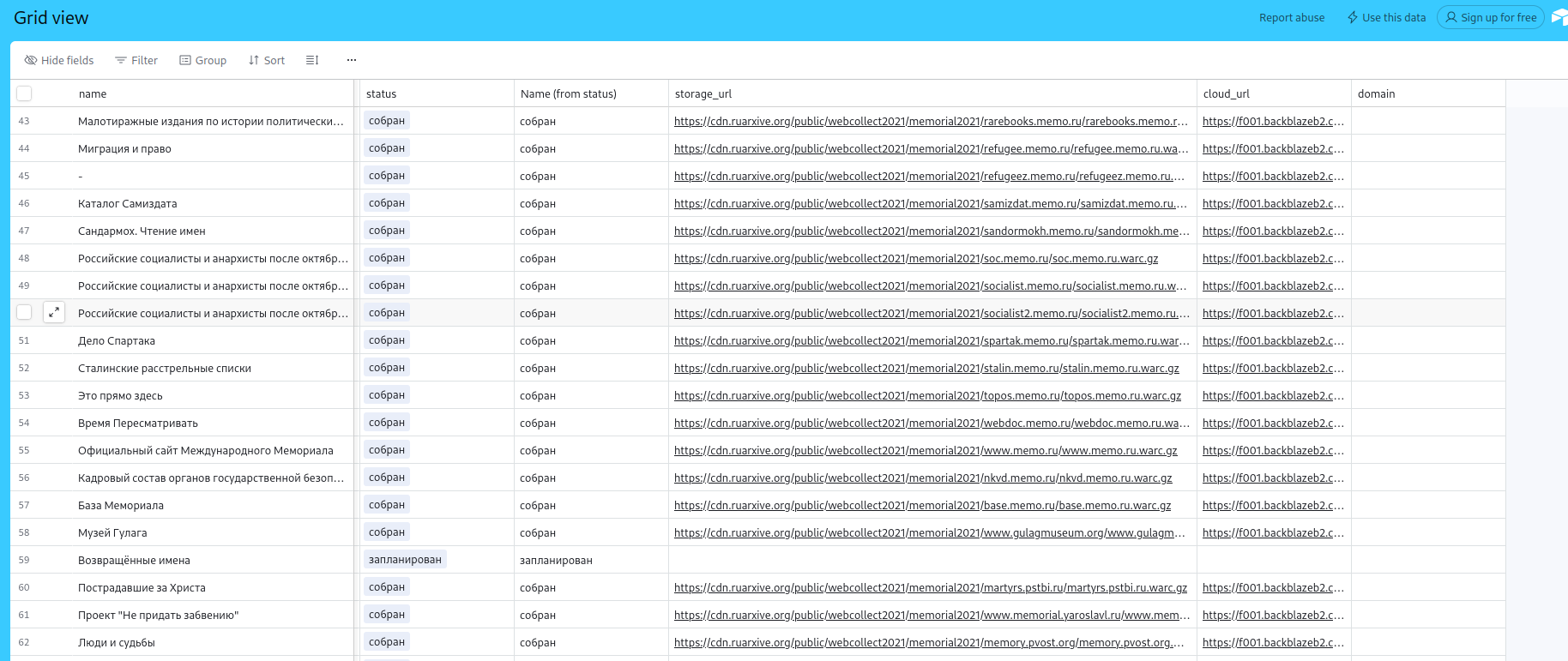The width and height of the screenshot is (1568, 661).
Task: Check the hovered row's selection checkbox
Action: 24,313
